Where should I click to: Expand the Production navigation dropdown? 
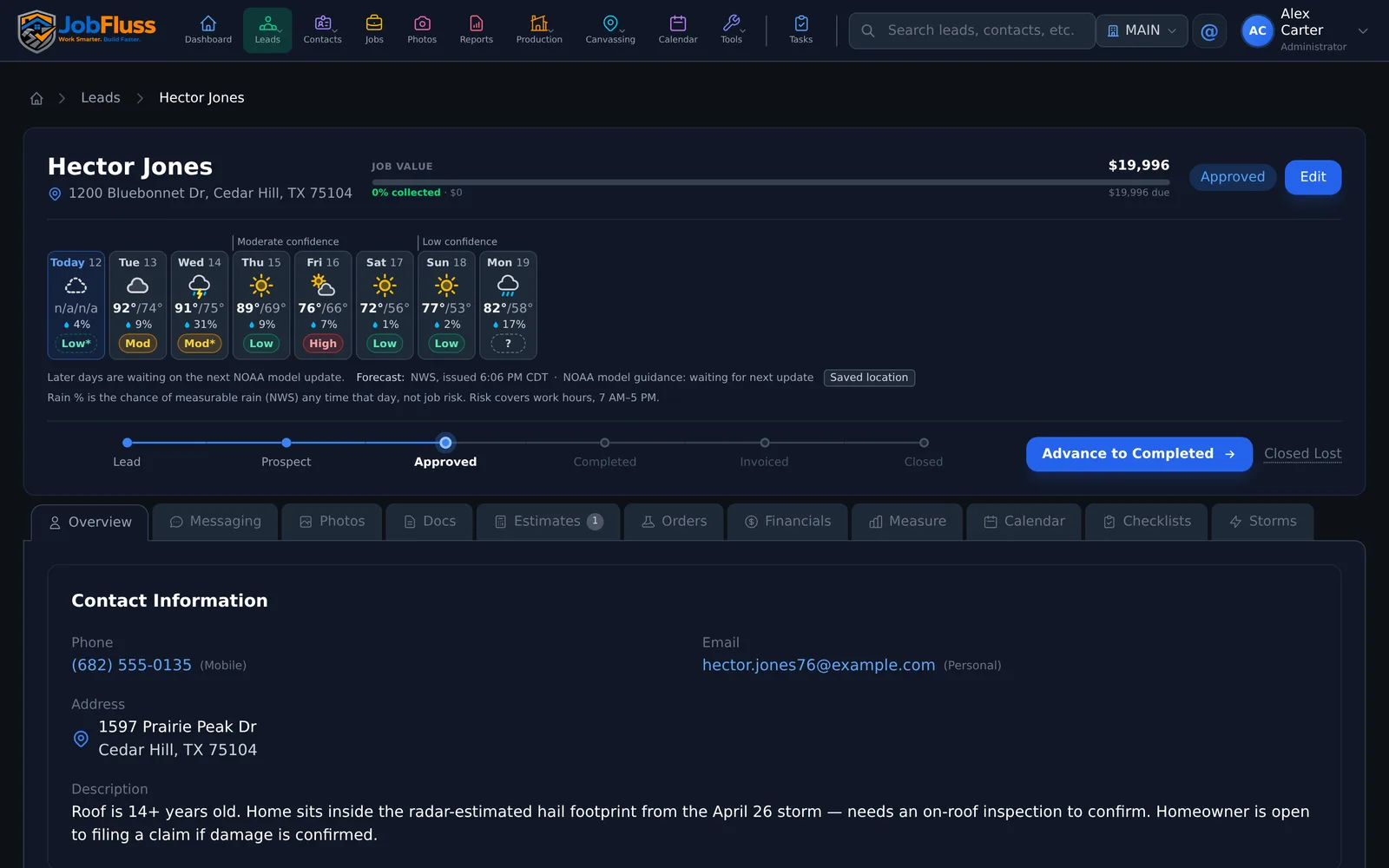click(x=539, y=30)
